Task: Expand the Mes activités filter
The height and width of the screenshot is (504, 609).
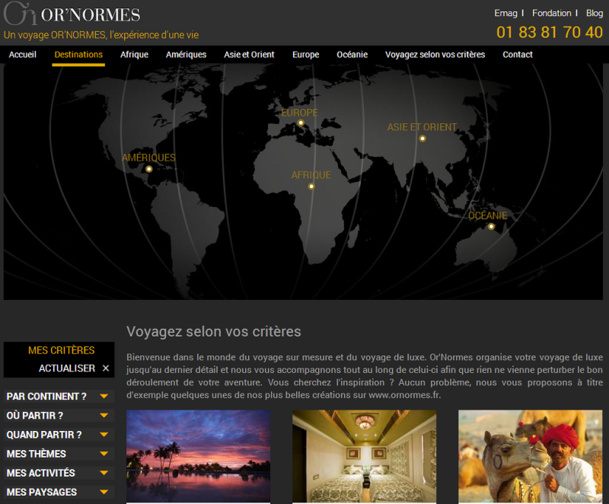Action: (x=104, y=473)
